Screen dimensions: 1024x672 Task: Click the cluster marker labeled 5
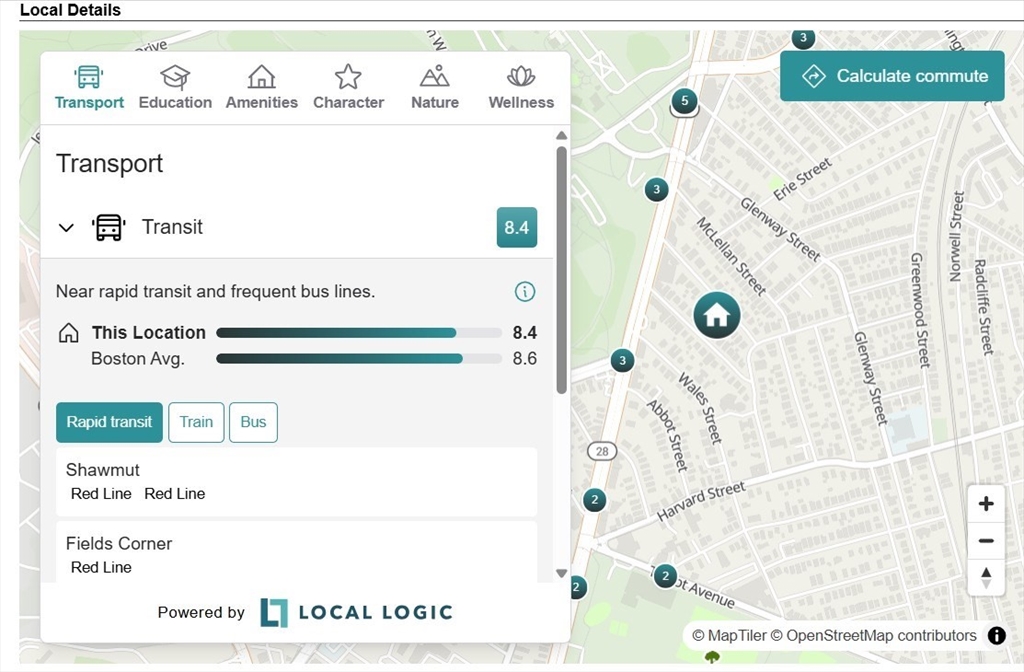684,100
